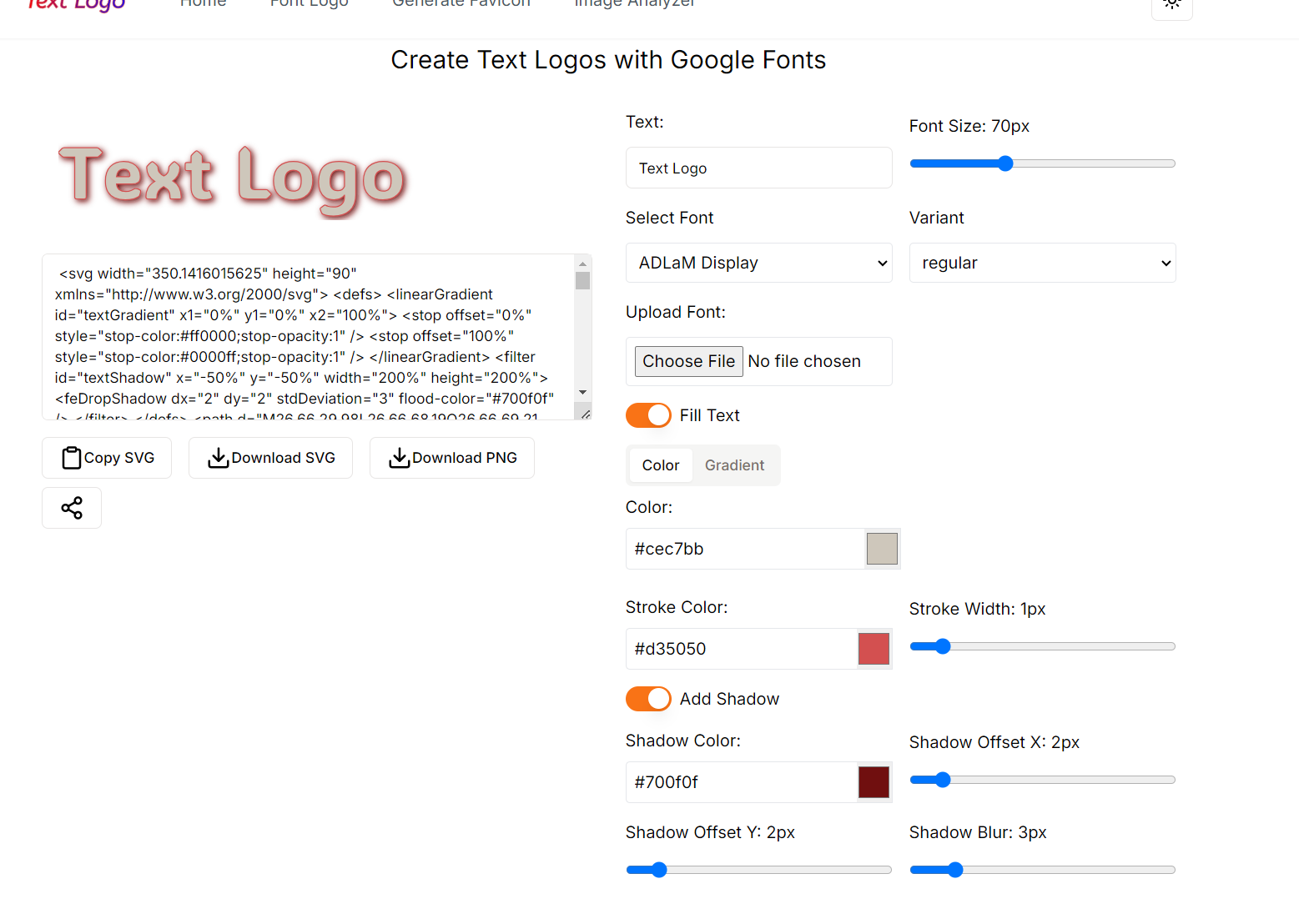Open sharing options via the share icon
Viewport: 1299px width, 924px height.
[71, 507]
